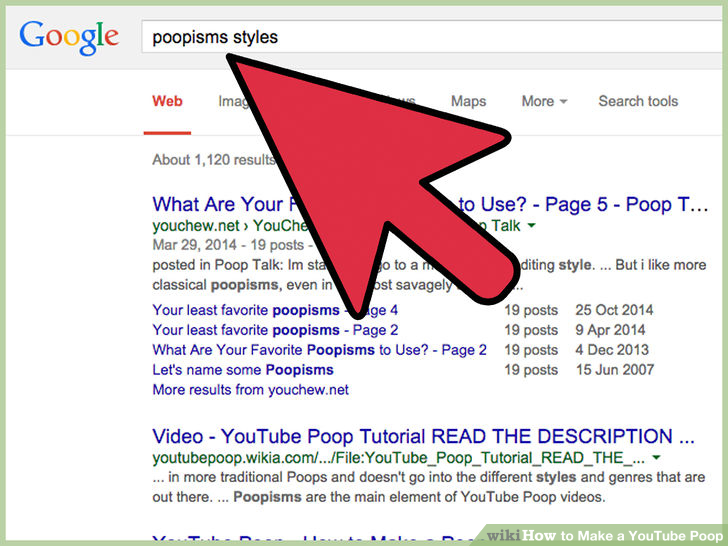Screen dimensions: 728x546
Task: Open 'Let's name some Poopisms' link
Action: pyautogui.click(x=243, y=370)
